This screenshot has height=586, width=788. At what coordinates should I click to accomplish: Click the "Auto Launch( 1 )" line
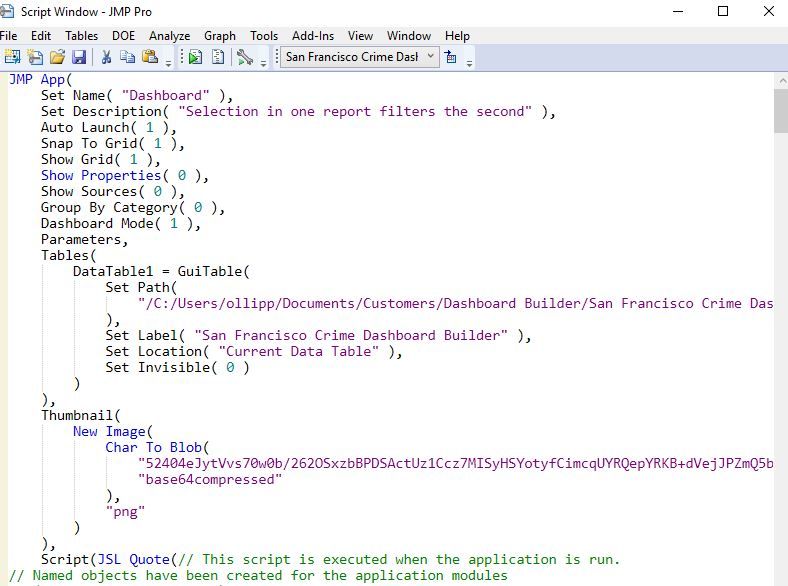[109, 128]
